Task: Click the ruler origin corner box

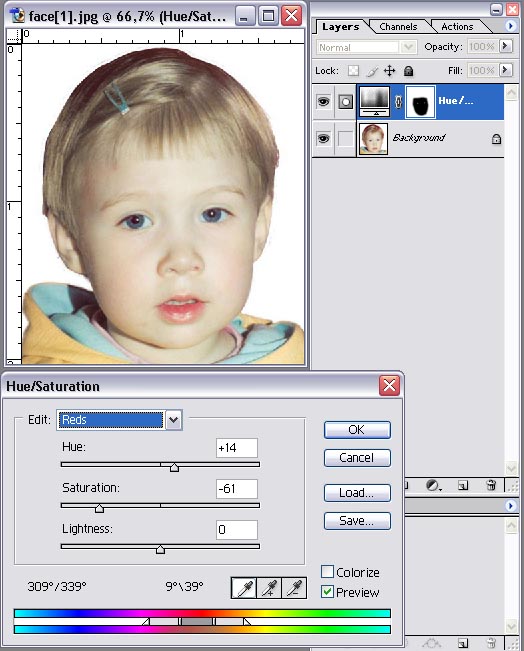Action: point(14,36)
